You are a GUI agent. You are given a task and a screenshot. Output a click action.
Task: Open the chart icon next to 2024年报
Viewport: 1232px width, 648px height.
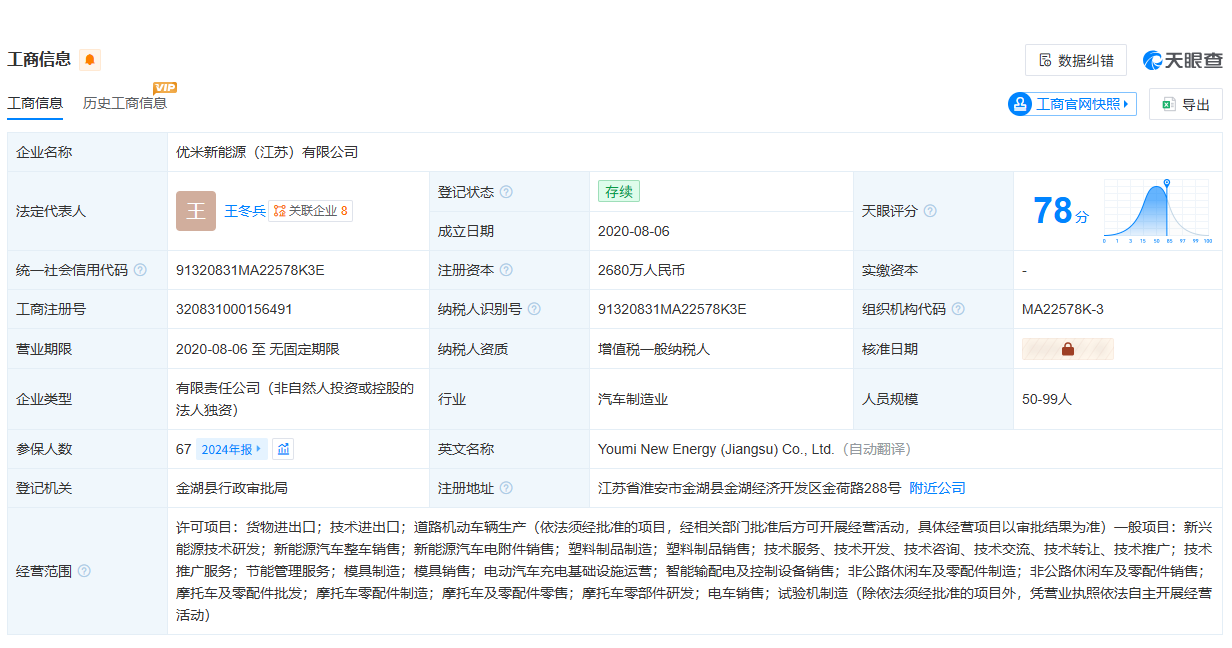pyautogui.click(x=283, y=449)
